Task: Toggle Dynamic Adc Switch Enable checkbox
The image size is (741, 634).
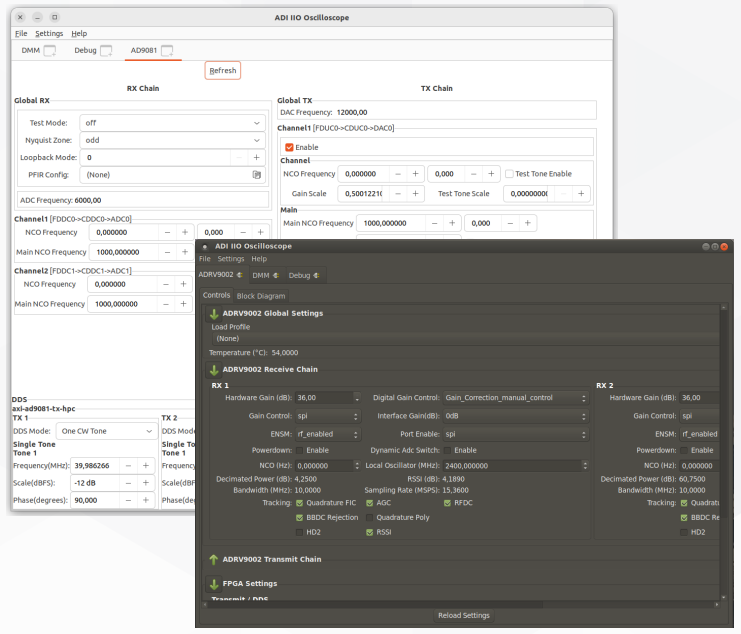Action: click(x=448, y=451)
